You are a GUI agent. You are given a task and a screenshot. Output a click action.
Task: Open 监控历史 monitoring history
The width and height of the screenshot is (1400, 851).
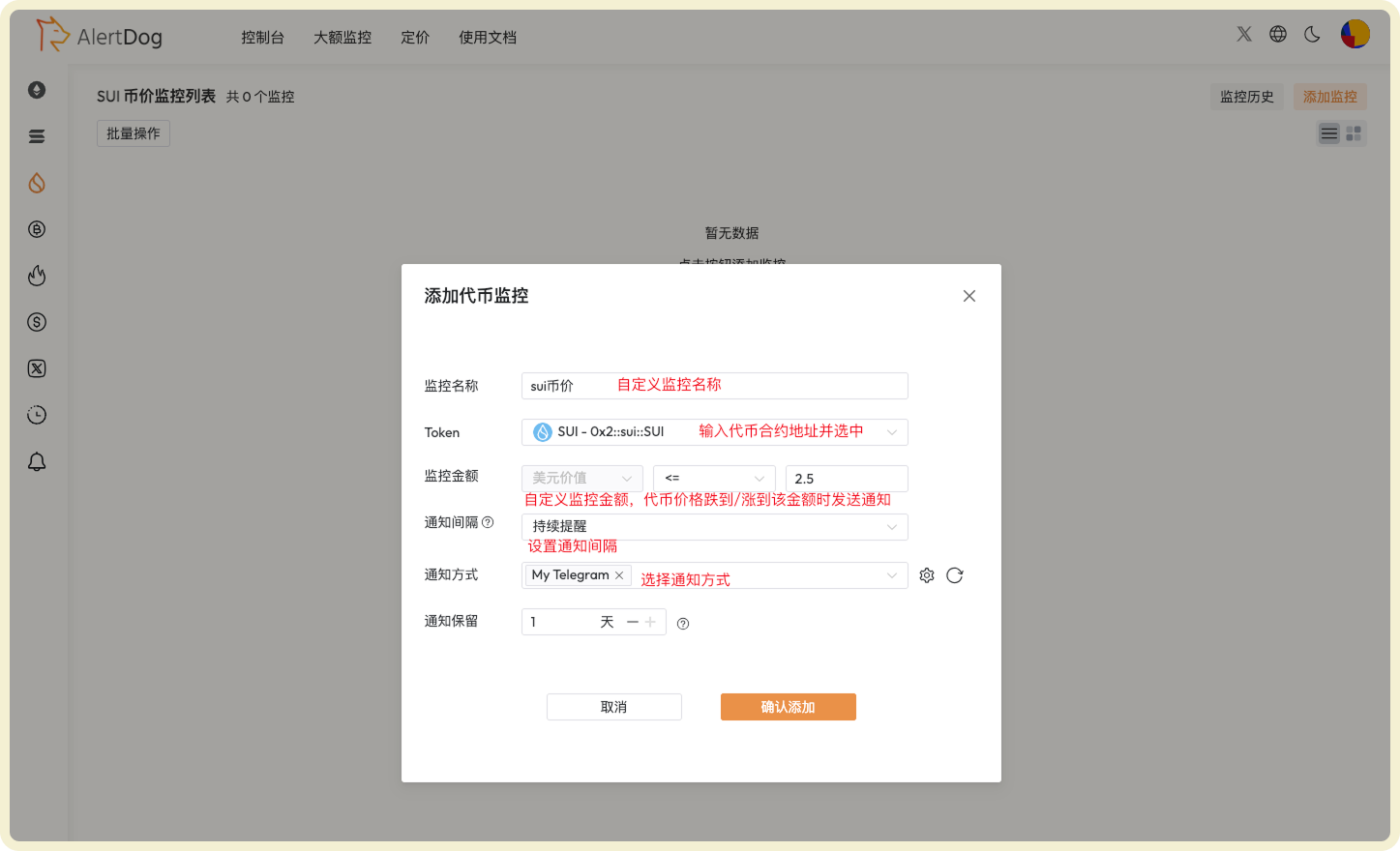pyautogui.click(x=1246, y=97)
